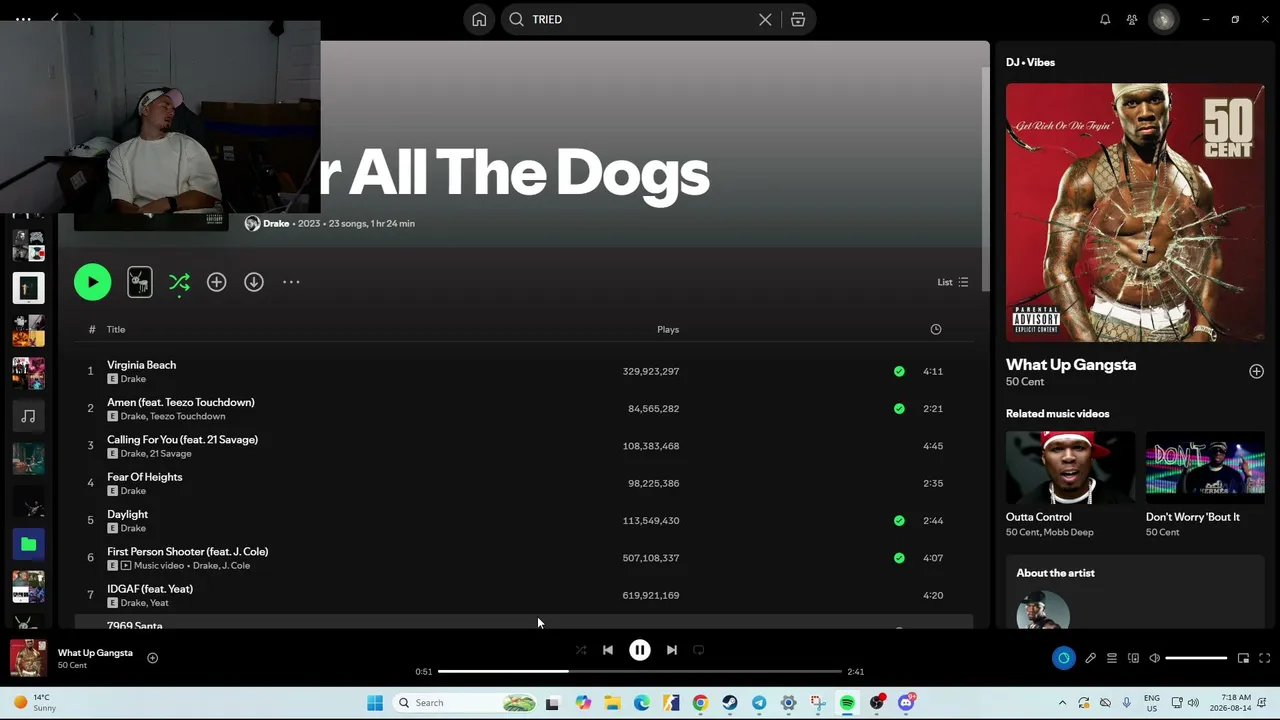Seek within the song progress bar

[640, 671]
